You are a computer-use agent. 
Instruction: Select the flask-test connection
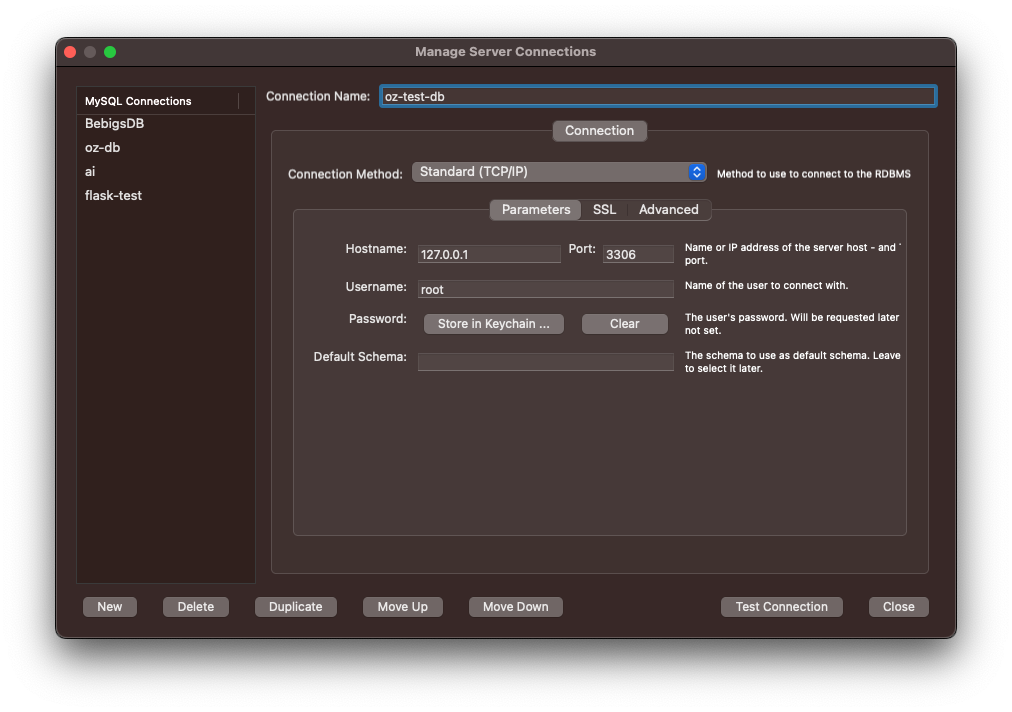(x=113, y=196)
